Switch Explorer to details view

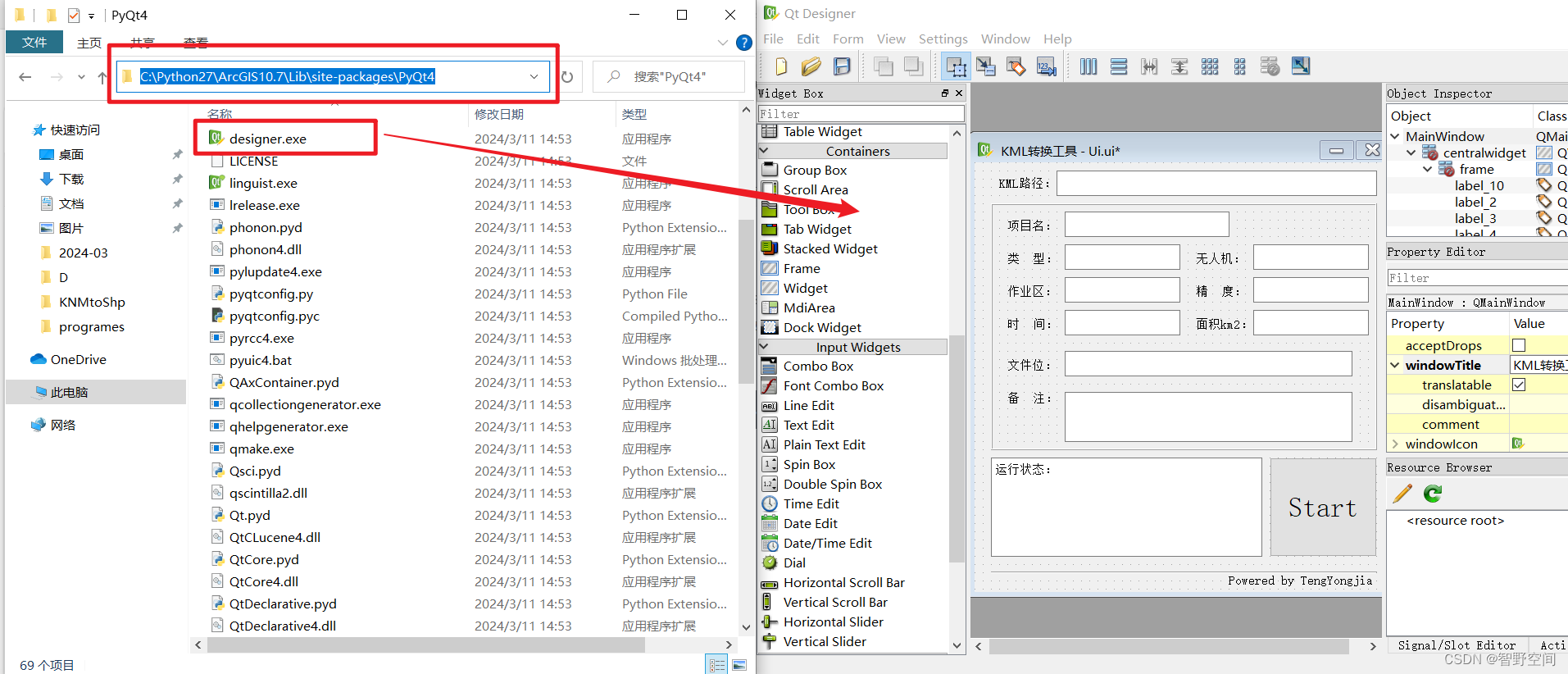click(x=716, y=665)
